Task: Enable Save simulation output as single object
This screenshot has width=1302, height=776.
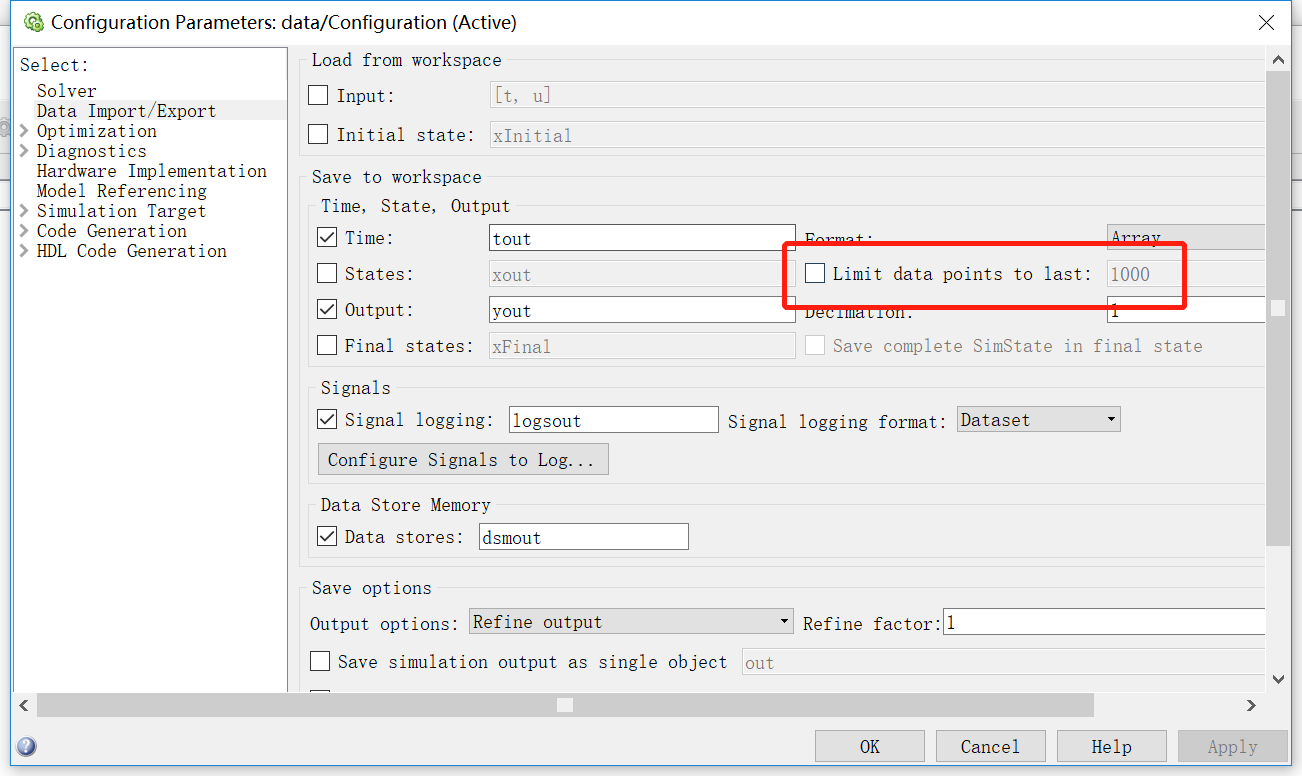Action: click(320, 661)
